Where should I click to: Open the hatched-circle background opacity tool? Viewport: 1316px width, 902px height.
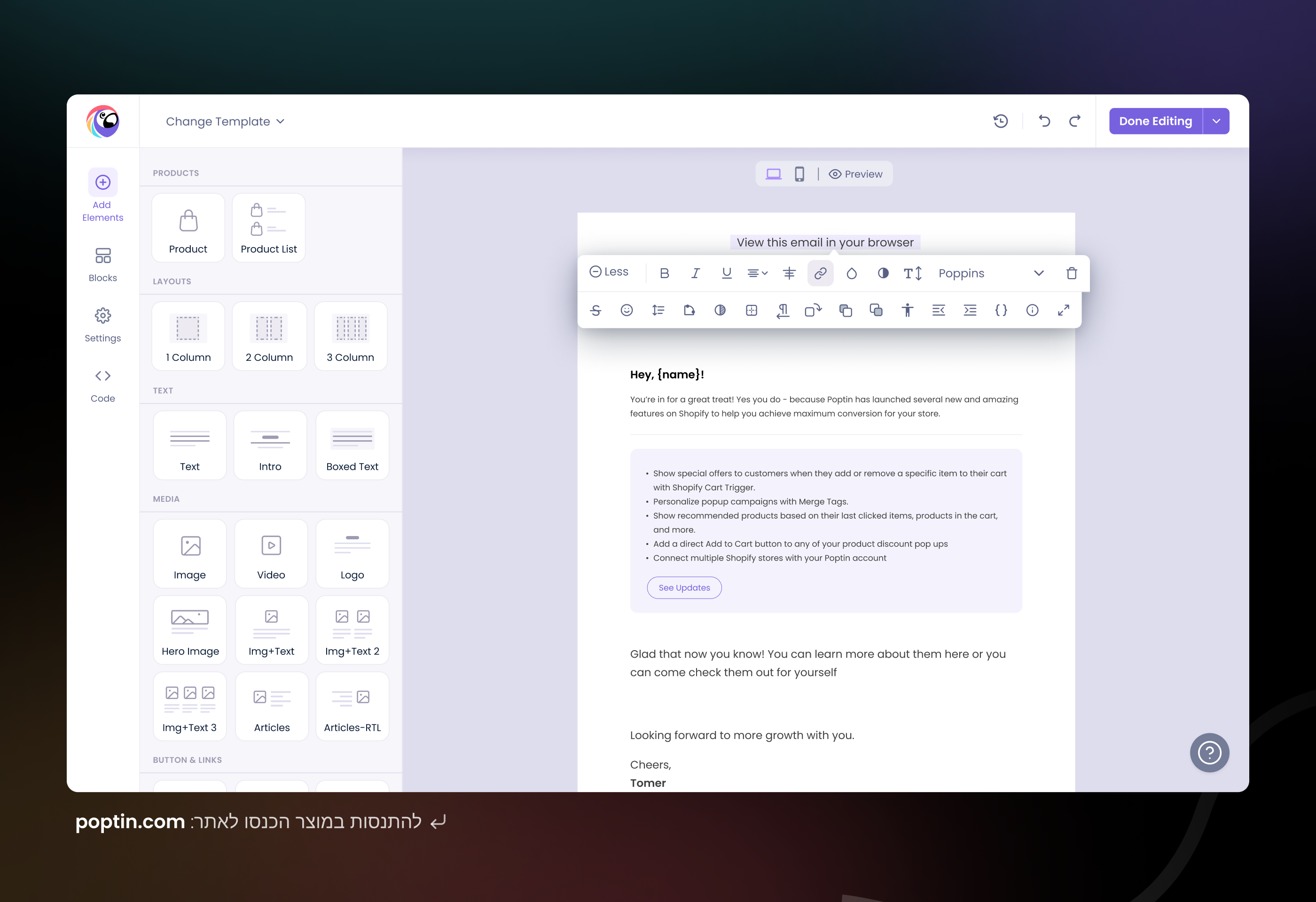point(721,310)
